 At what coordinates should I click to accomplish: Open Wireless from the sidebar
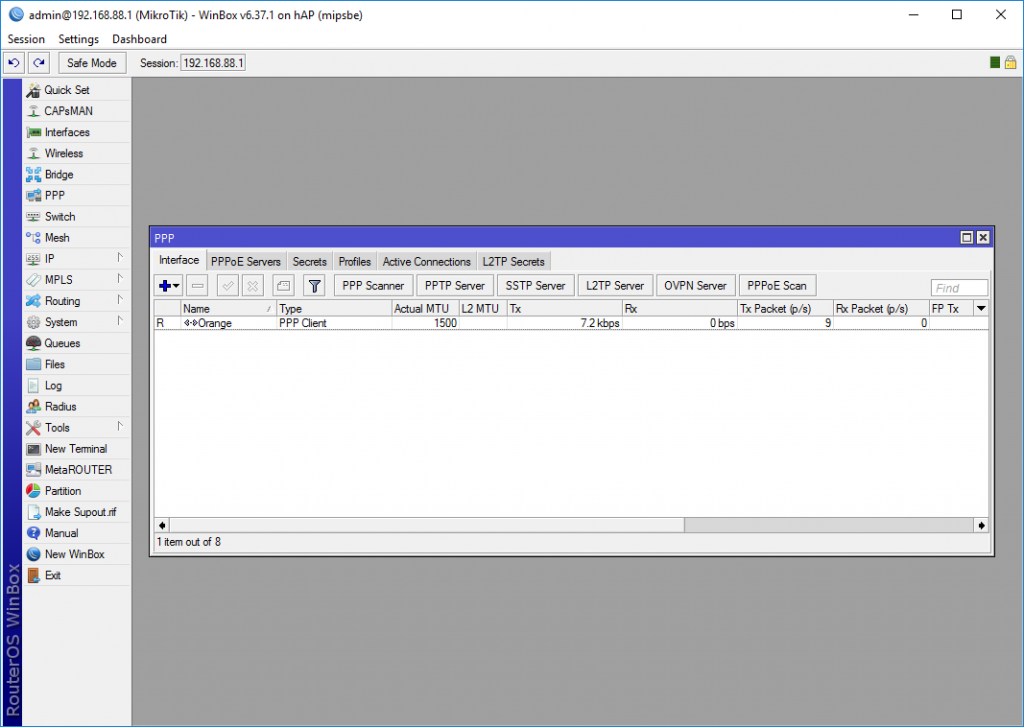click(x=64, y=153)
